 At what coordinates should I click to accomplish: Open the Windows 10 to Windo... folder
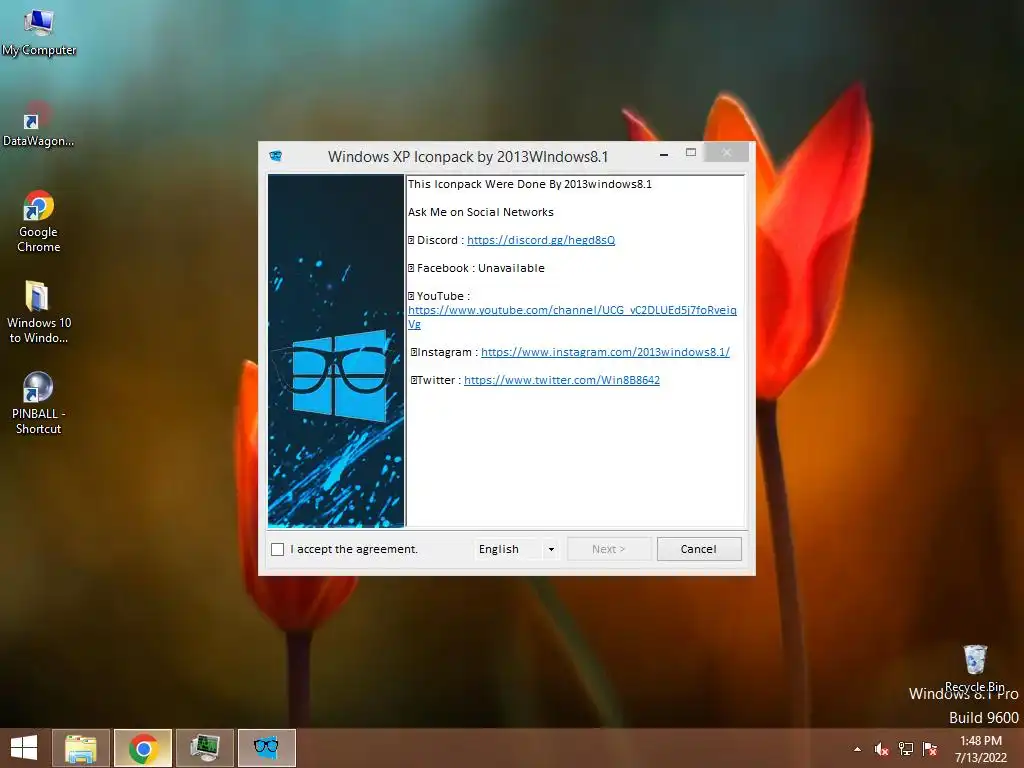(x=38, y=312)
